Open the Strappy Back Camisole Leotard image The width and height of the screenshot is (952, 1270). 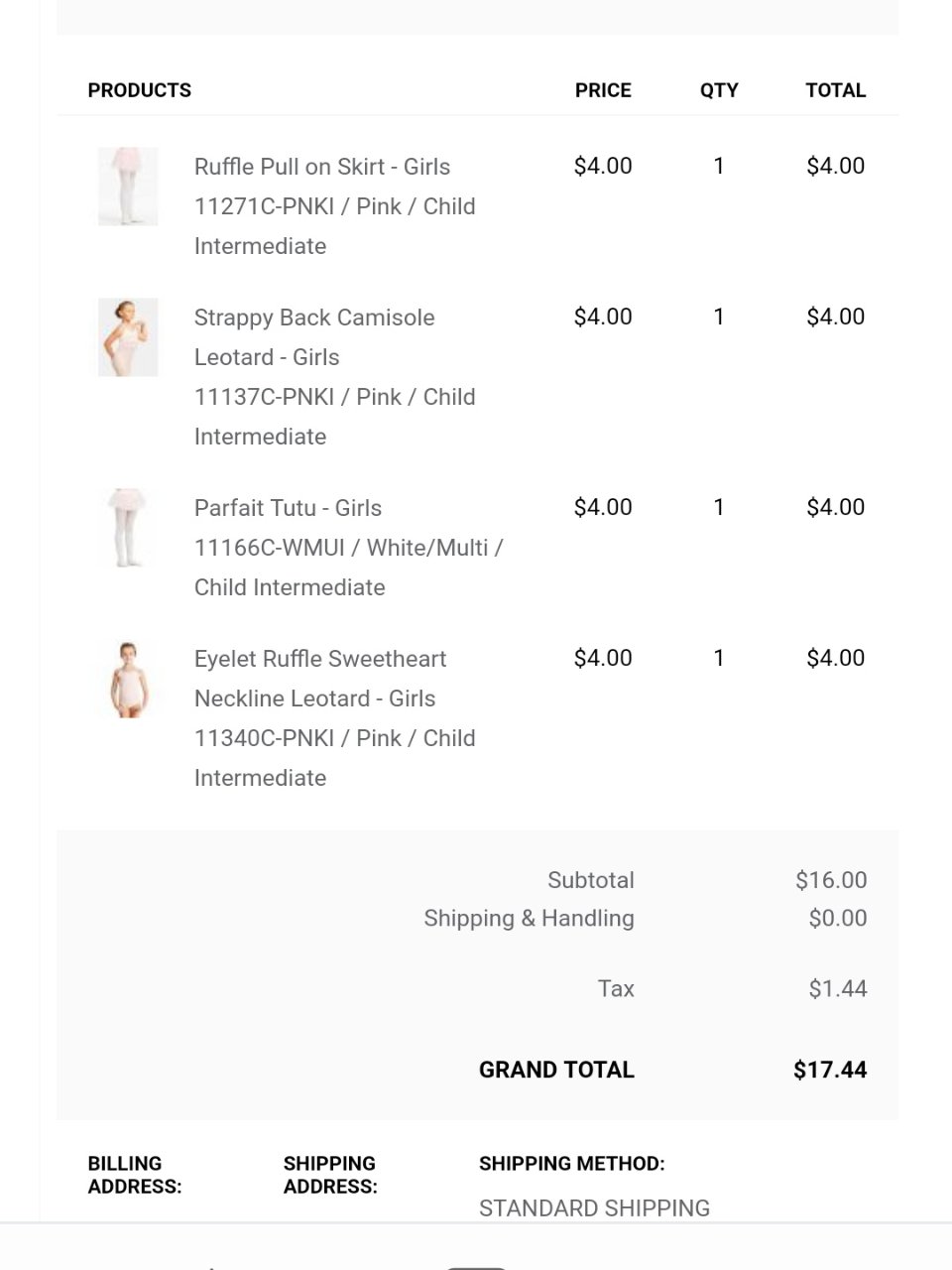128,337
